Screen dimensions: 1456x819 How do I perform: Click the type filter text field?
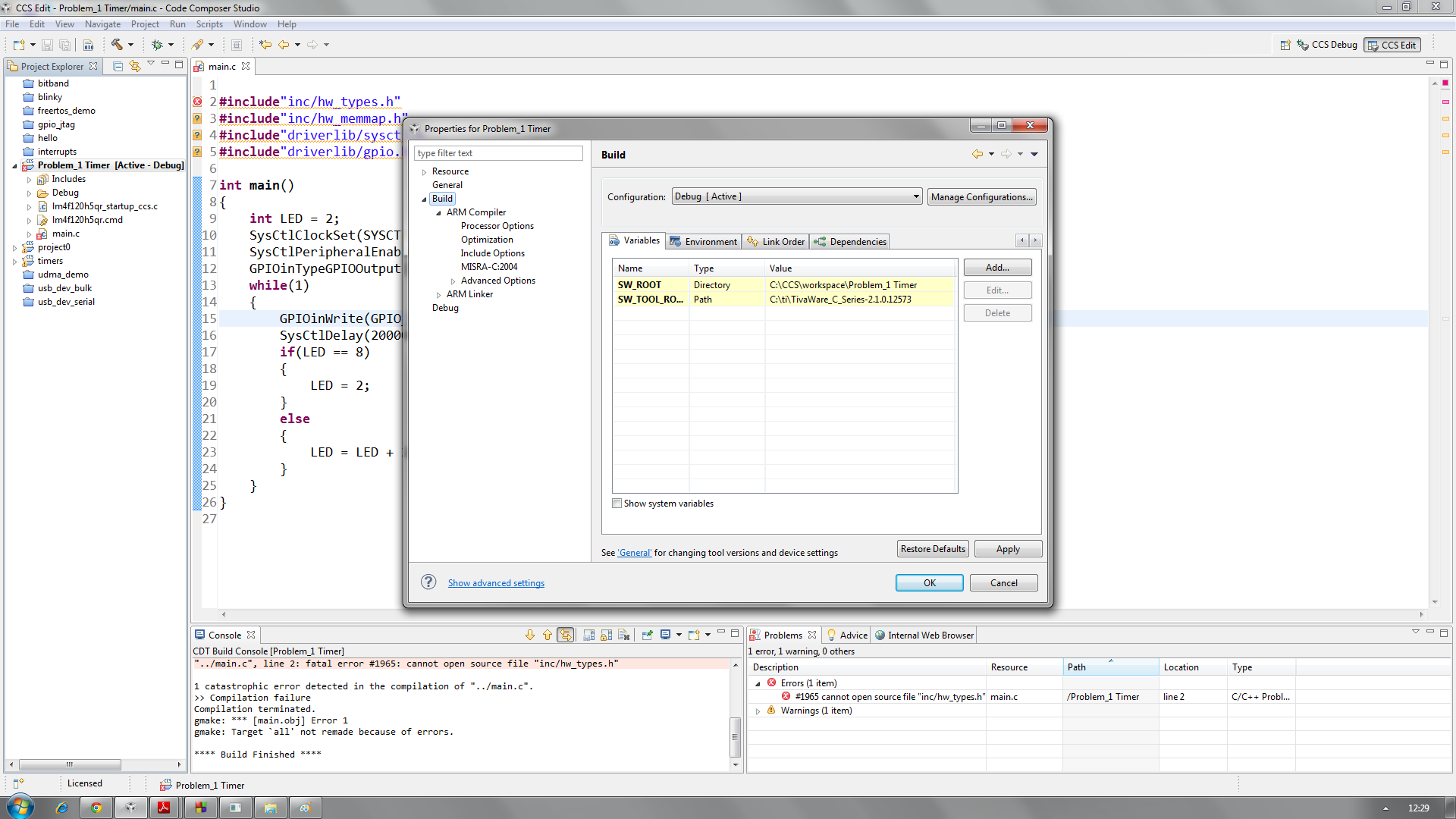tap(498, 153)
